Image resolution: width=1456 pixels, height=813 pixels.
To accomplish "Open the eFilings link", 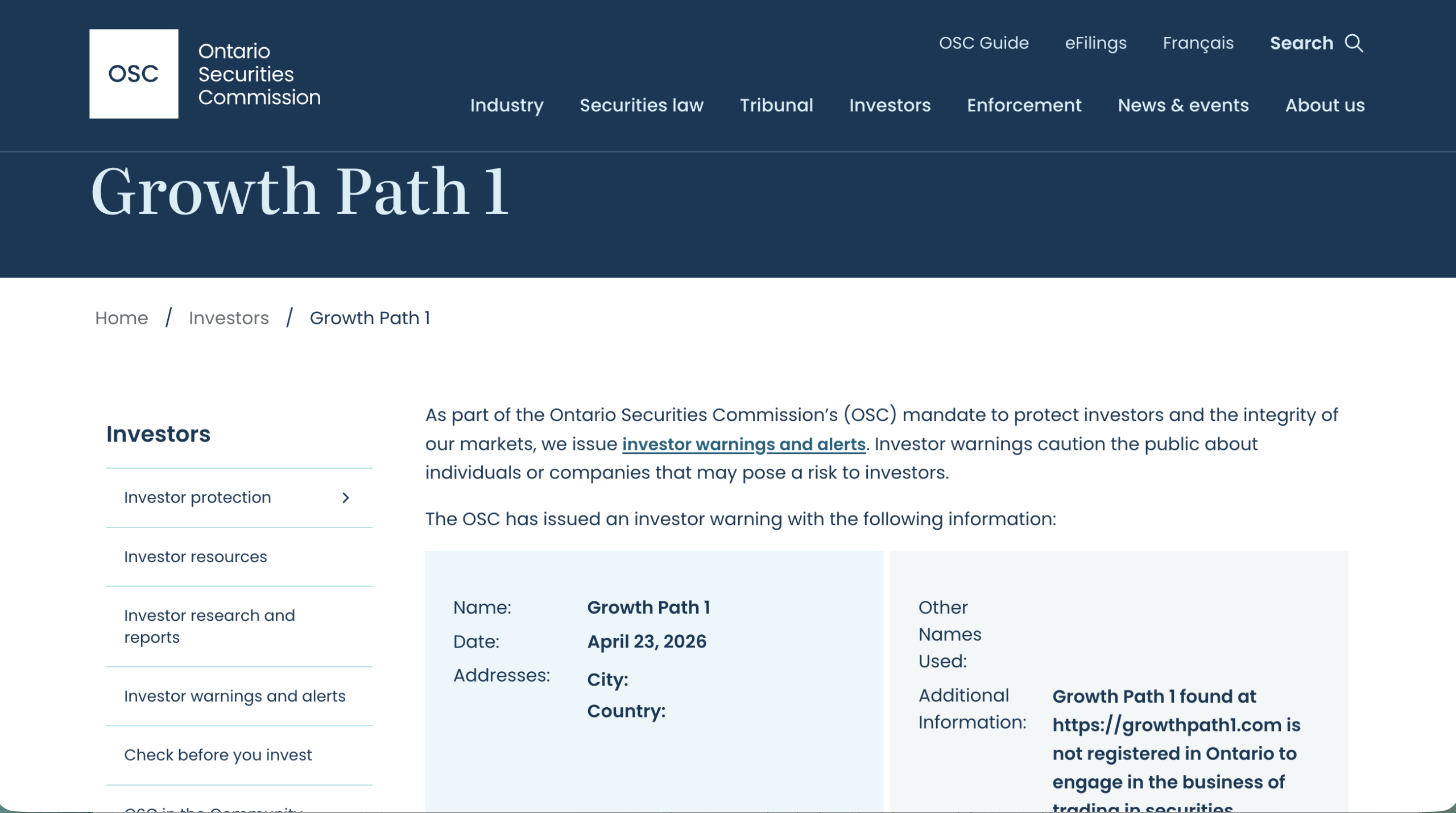I will (1095, 43).
